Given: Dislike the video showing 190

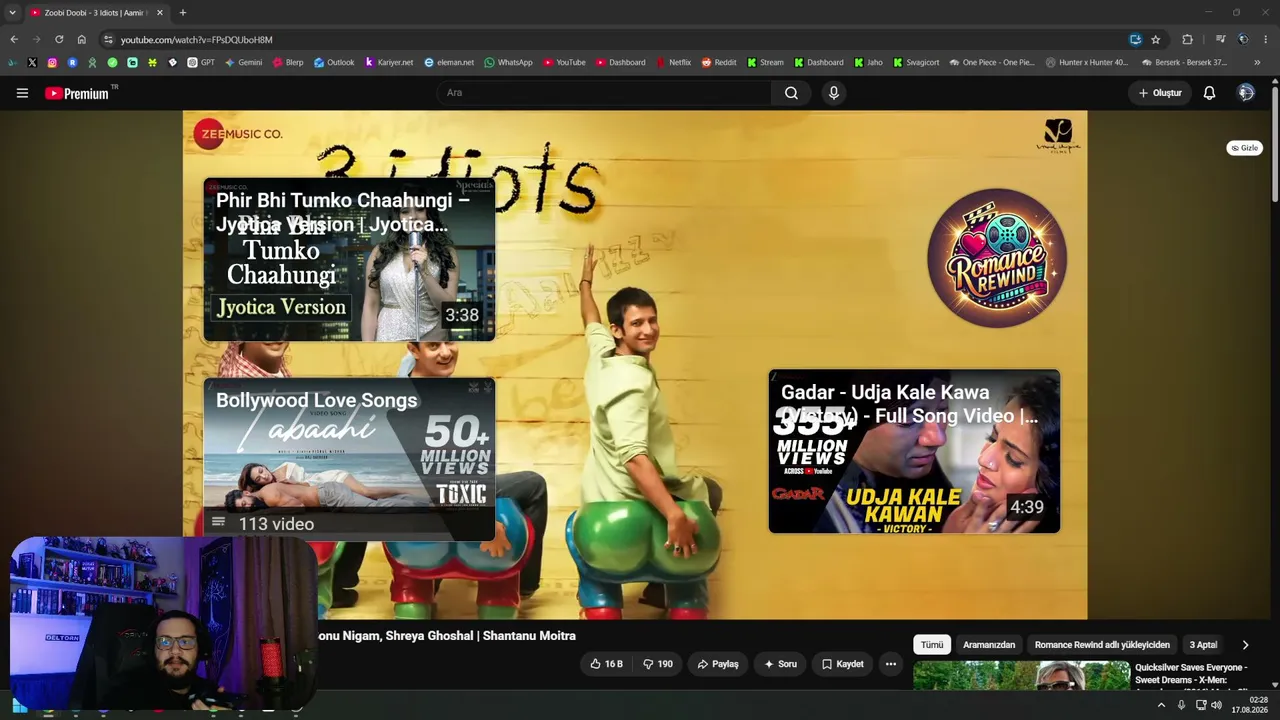Looking at the screenshot, I should coord(657,664).
